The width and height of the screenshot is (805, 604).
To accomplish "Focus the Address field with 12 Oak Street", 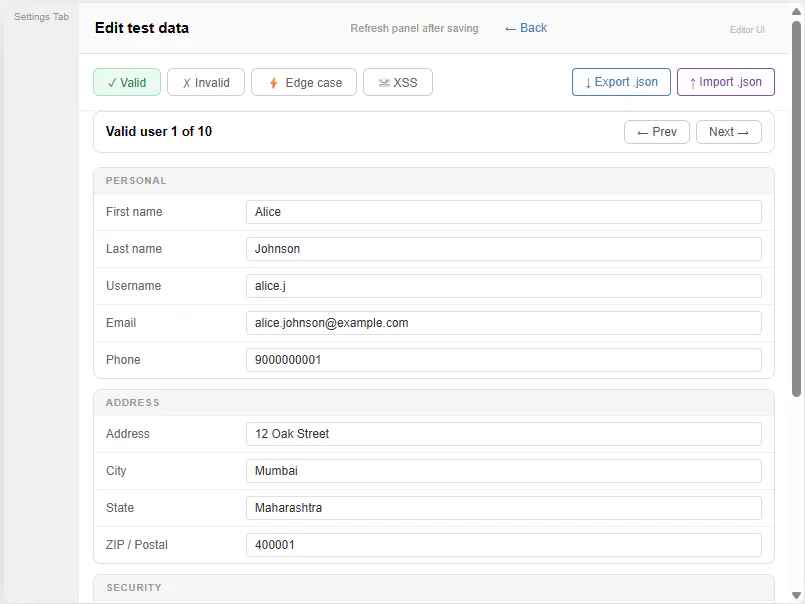I will click(x=504, y=433).
